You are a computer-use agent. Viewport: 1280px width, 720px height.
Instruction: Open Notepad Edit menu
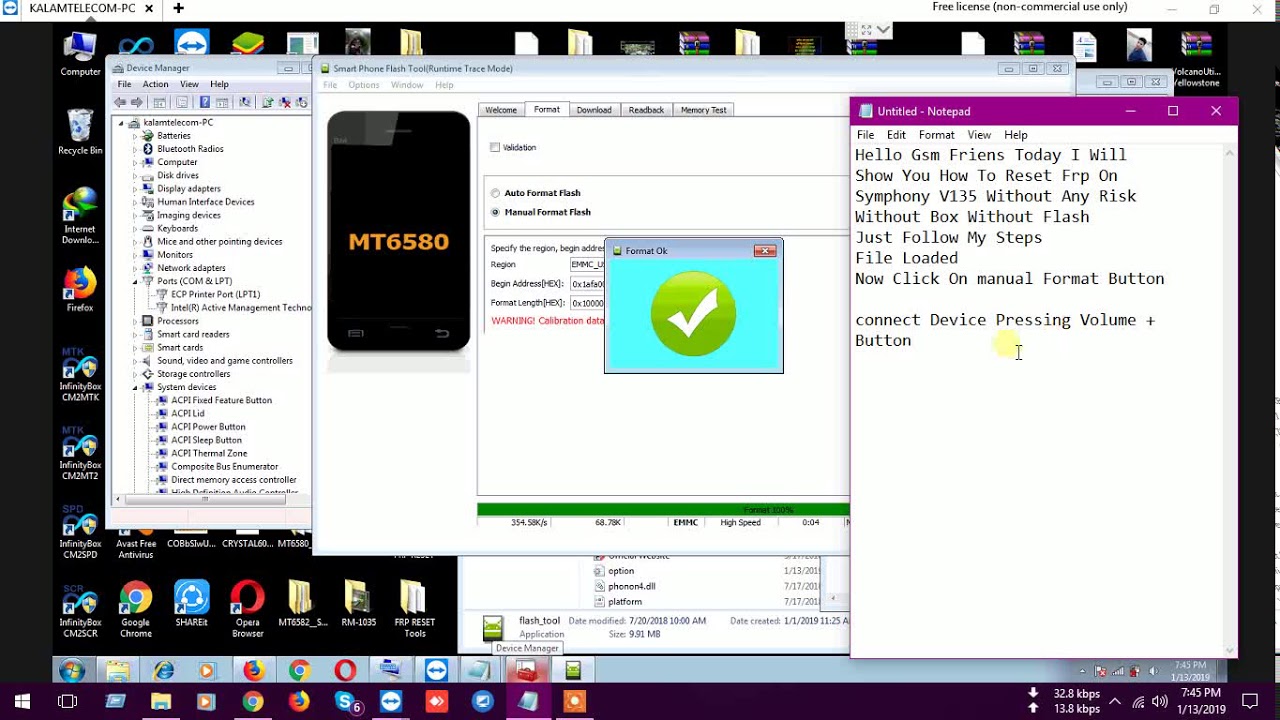coord(896,135)
